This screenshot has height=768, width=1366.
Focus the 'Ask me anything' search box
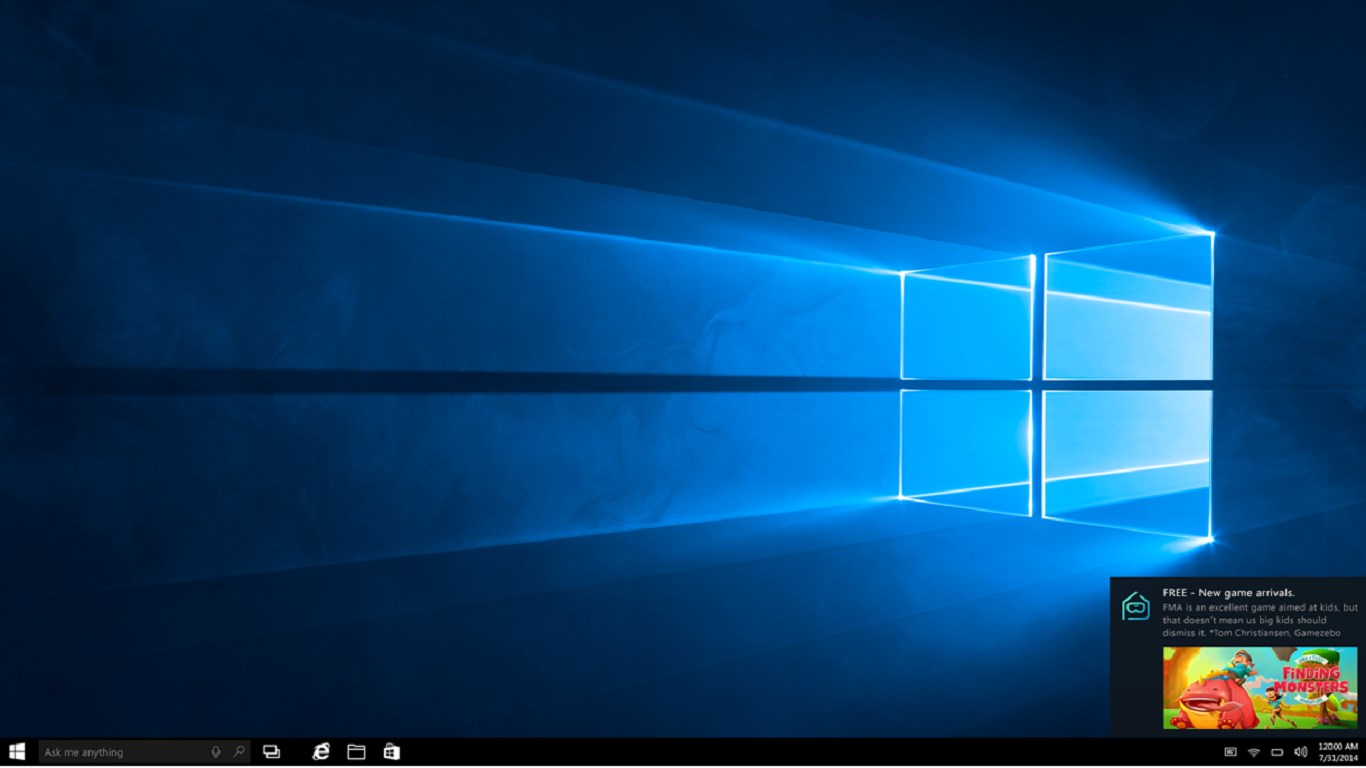tap(144, 752)
